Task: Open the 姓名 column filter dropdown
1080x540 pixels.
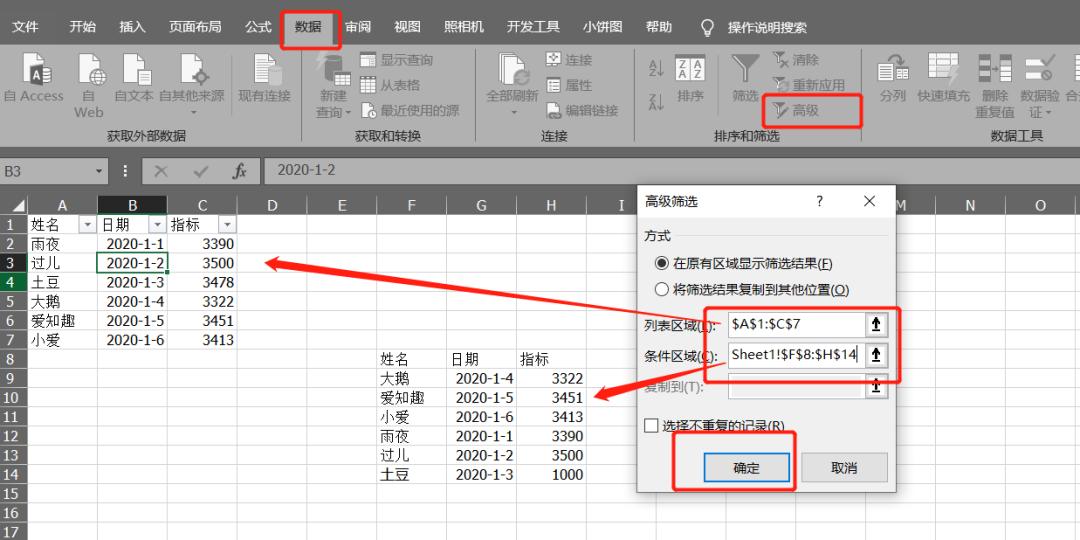Action: pyautogui.click(x=87, y=225)
